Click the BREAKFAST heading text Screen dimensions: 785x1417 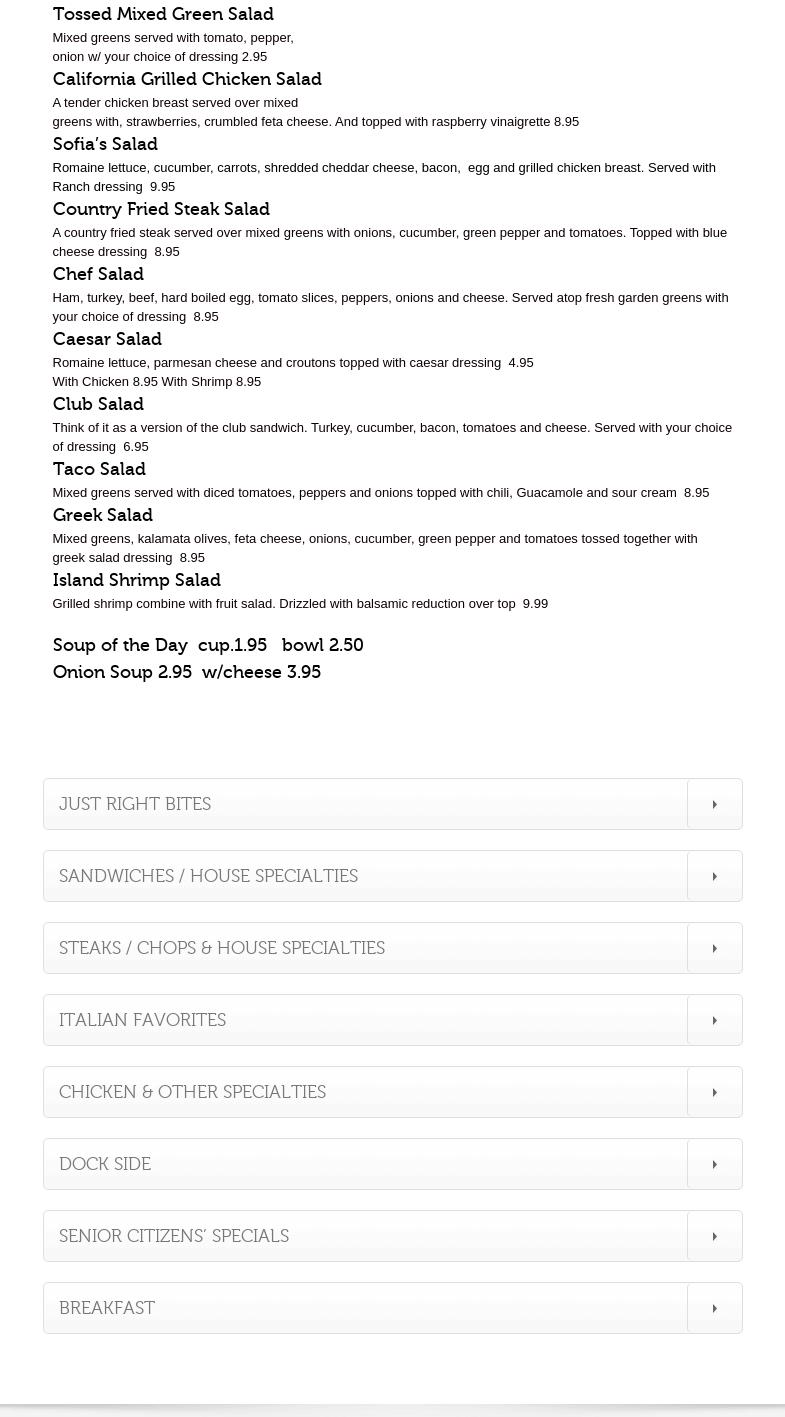(107, 1308)
